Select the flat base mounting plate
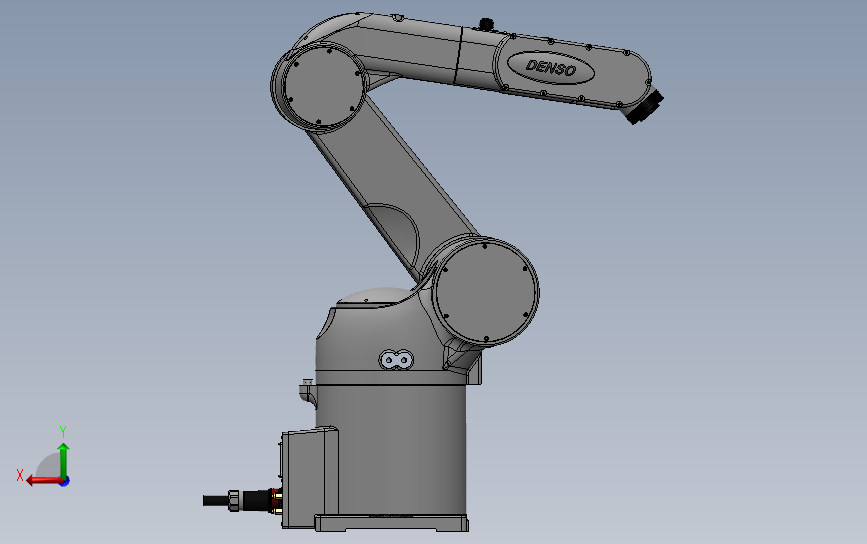This screenshot has height=544, width=867. coord(391,523)
